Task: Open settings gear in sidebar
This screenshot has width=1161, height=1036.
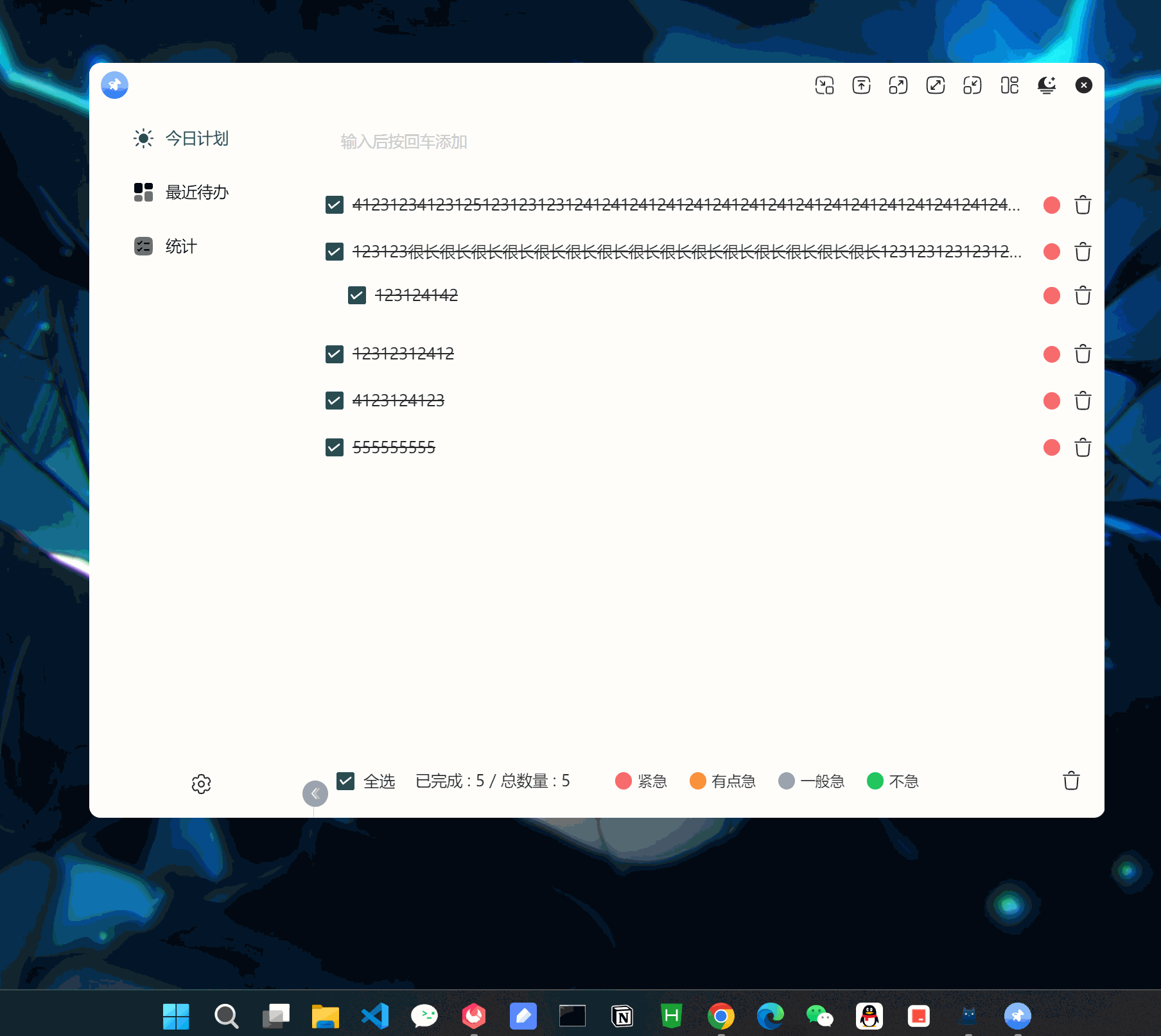Action: pyautogui.click(x=201, y=784)
